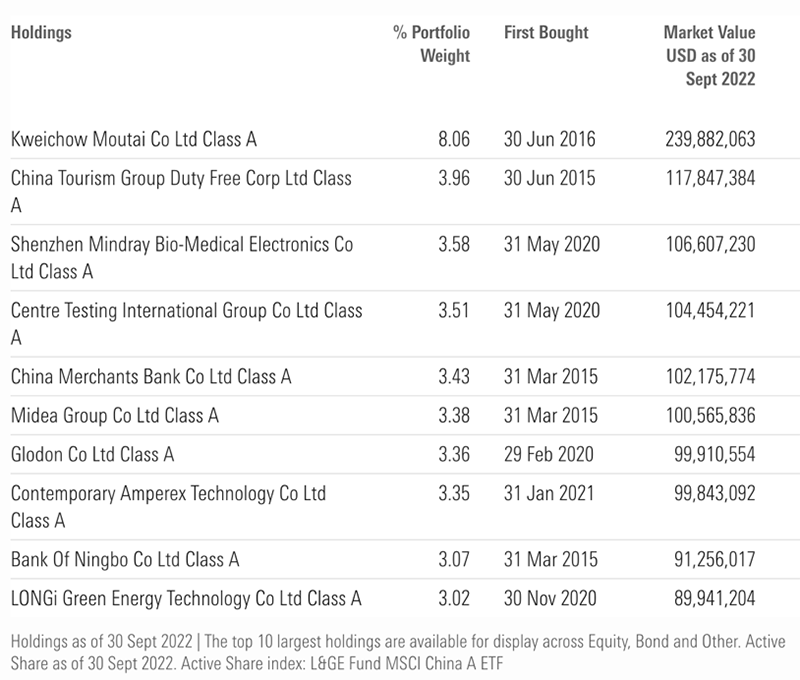Click the Bank Of Ningbo holding name
800x680 pixels.
pos(125,559)
